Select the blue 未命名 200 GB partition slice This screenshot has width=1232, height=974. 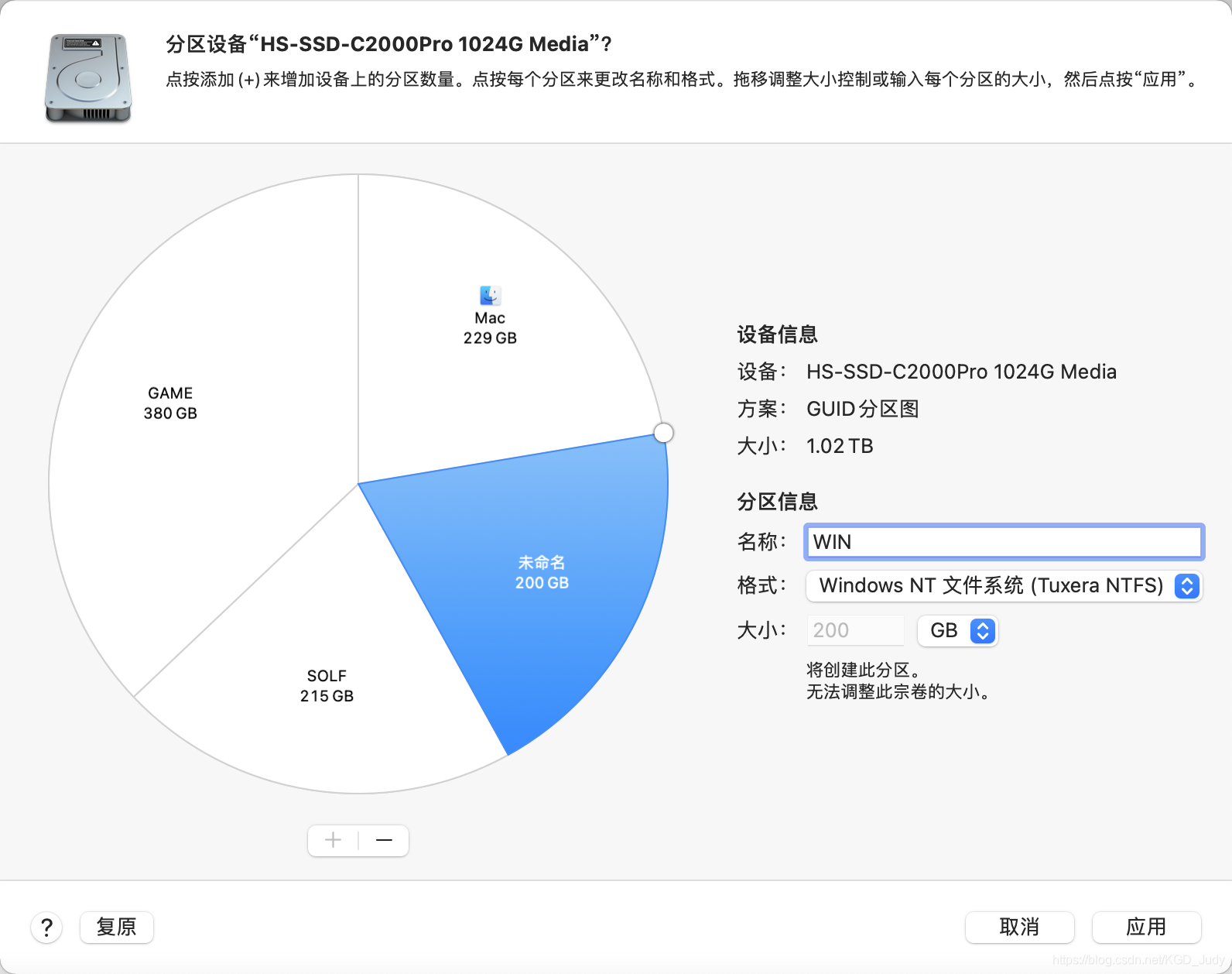pos(542,572)
